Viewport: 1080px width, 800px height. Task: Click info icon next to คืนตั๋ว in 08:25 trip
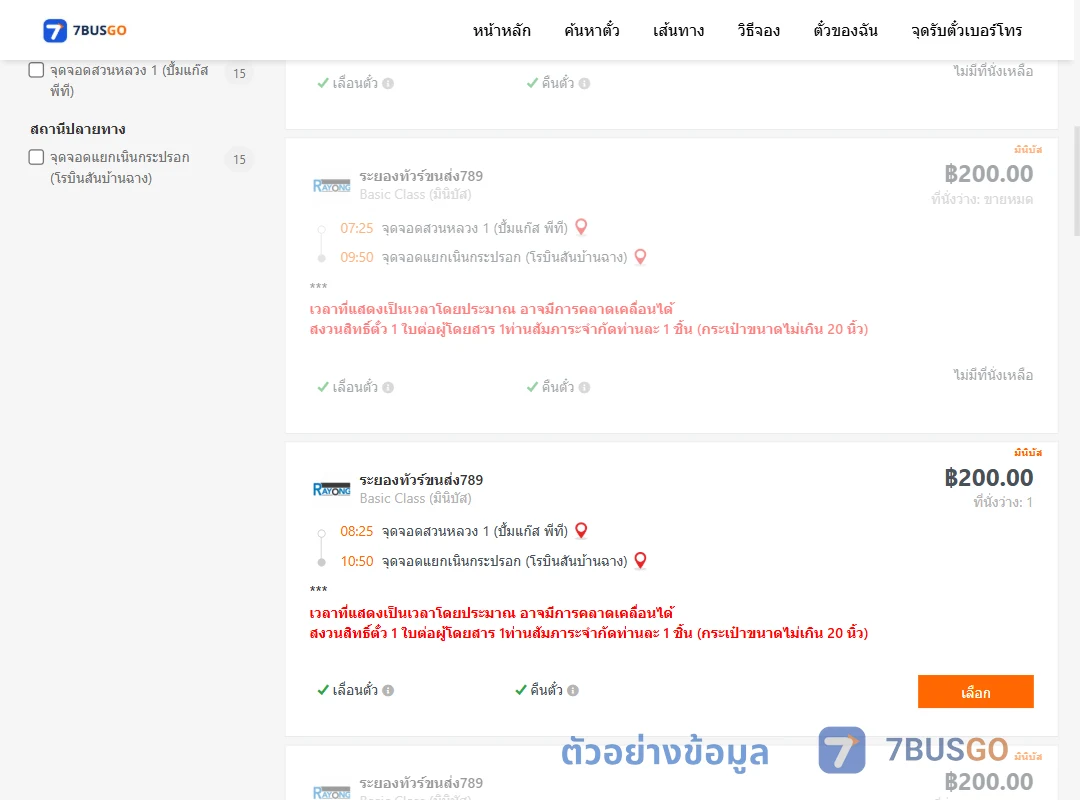(573, 690)
